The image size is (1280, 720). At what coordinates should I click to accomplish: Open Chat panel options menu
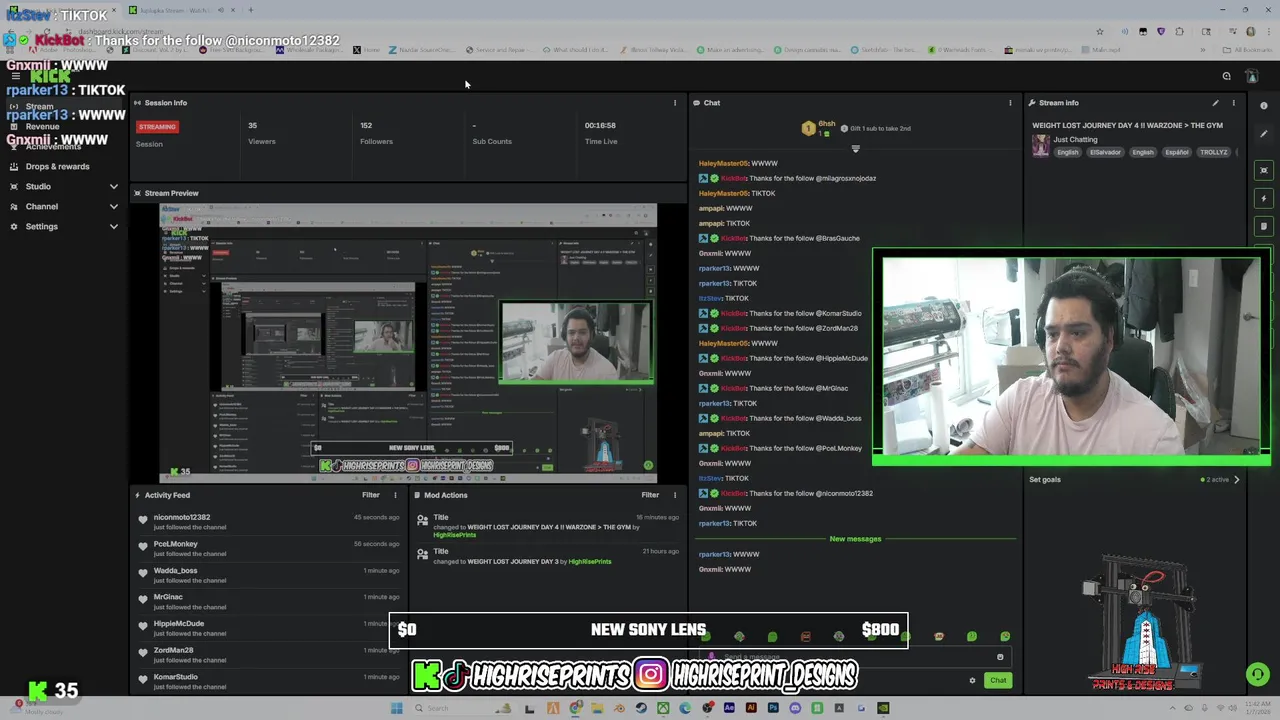[x=1010, y=103]
